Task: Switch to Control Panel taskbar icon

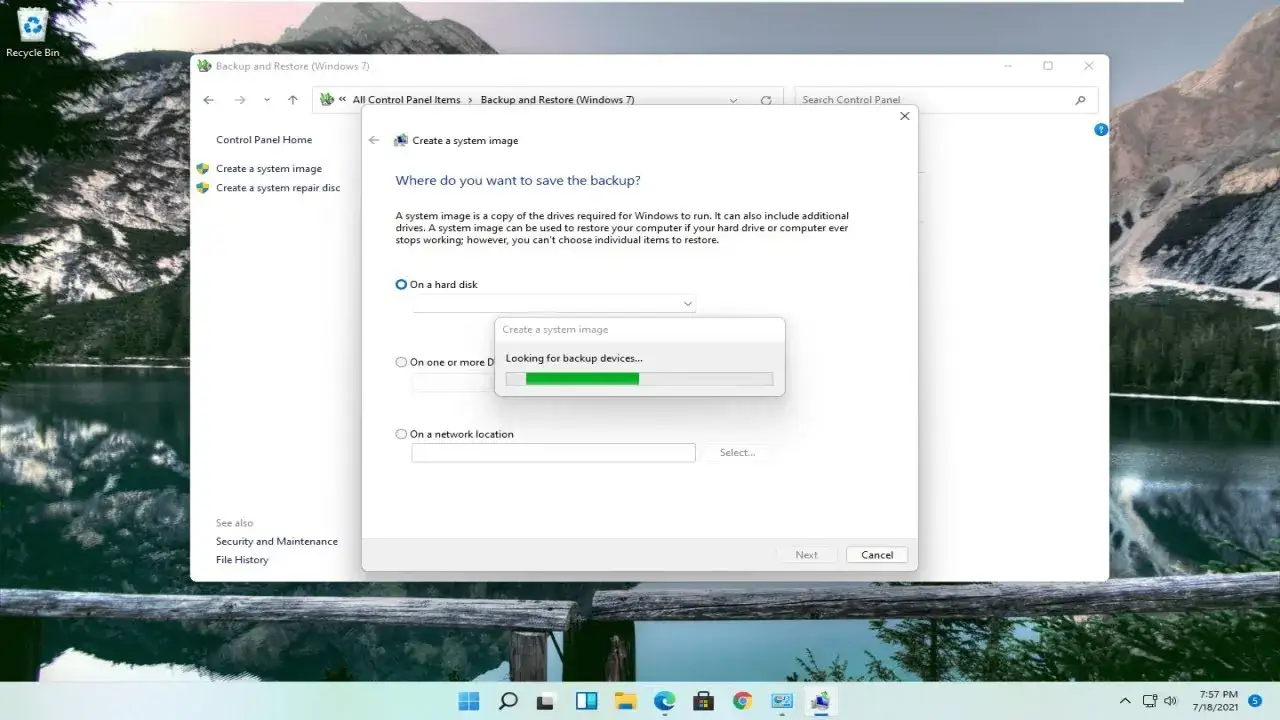Action: pos(782,701)
